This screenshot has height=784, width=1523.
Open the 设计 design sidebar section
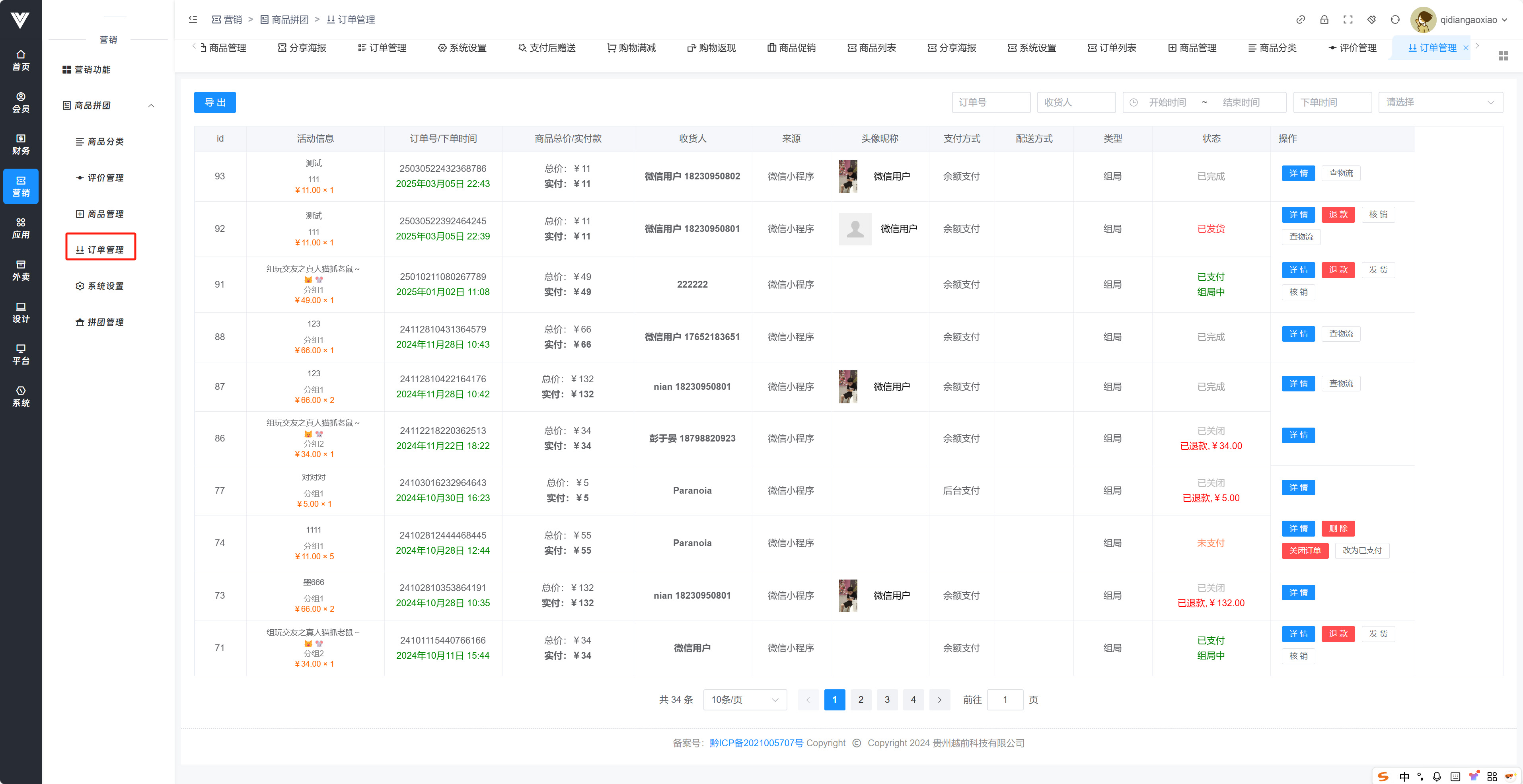(x=21, y=312)
